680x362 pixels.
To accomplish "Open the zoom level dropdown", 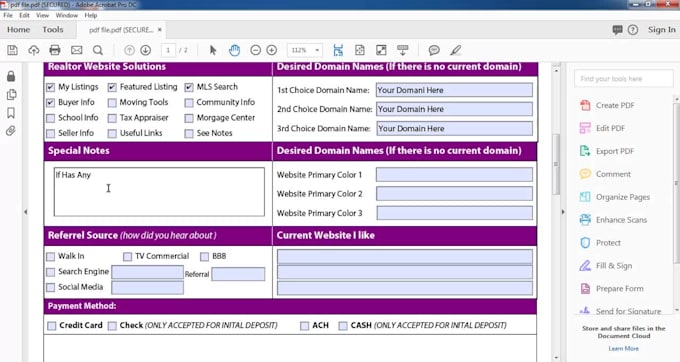I will pos(317,50).
